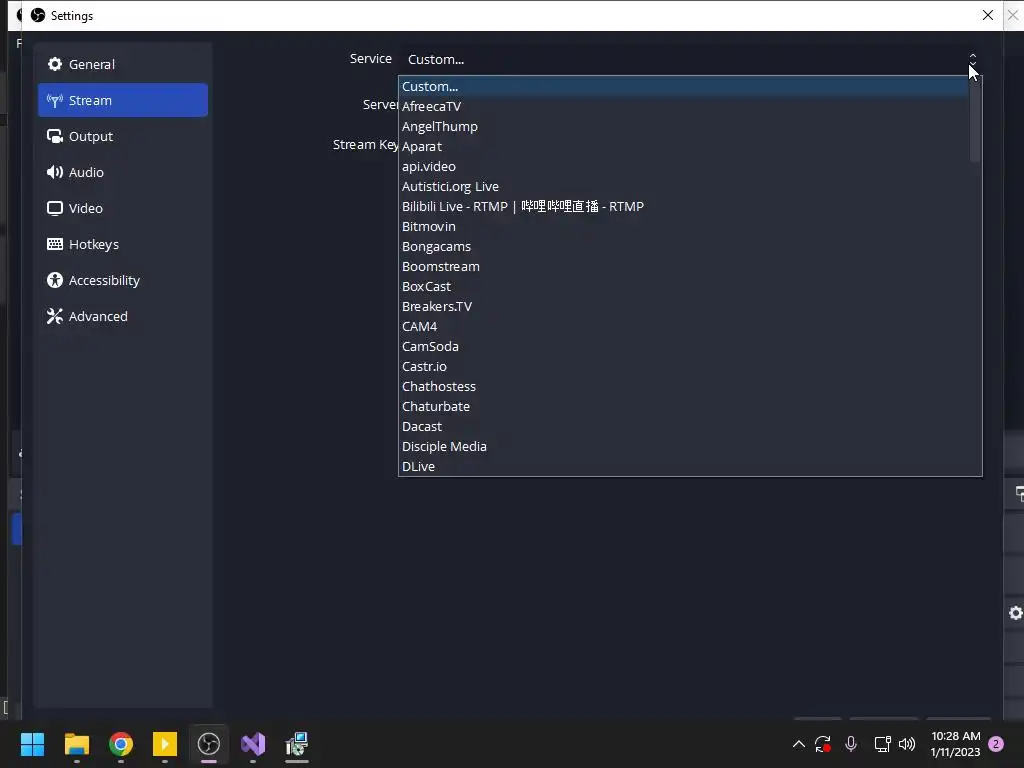
Task: Open Accessibility settings
Action: pyautogui.click(x=123, y=280)
